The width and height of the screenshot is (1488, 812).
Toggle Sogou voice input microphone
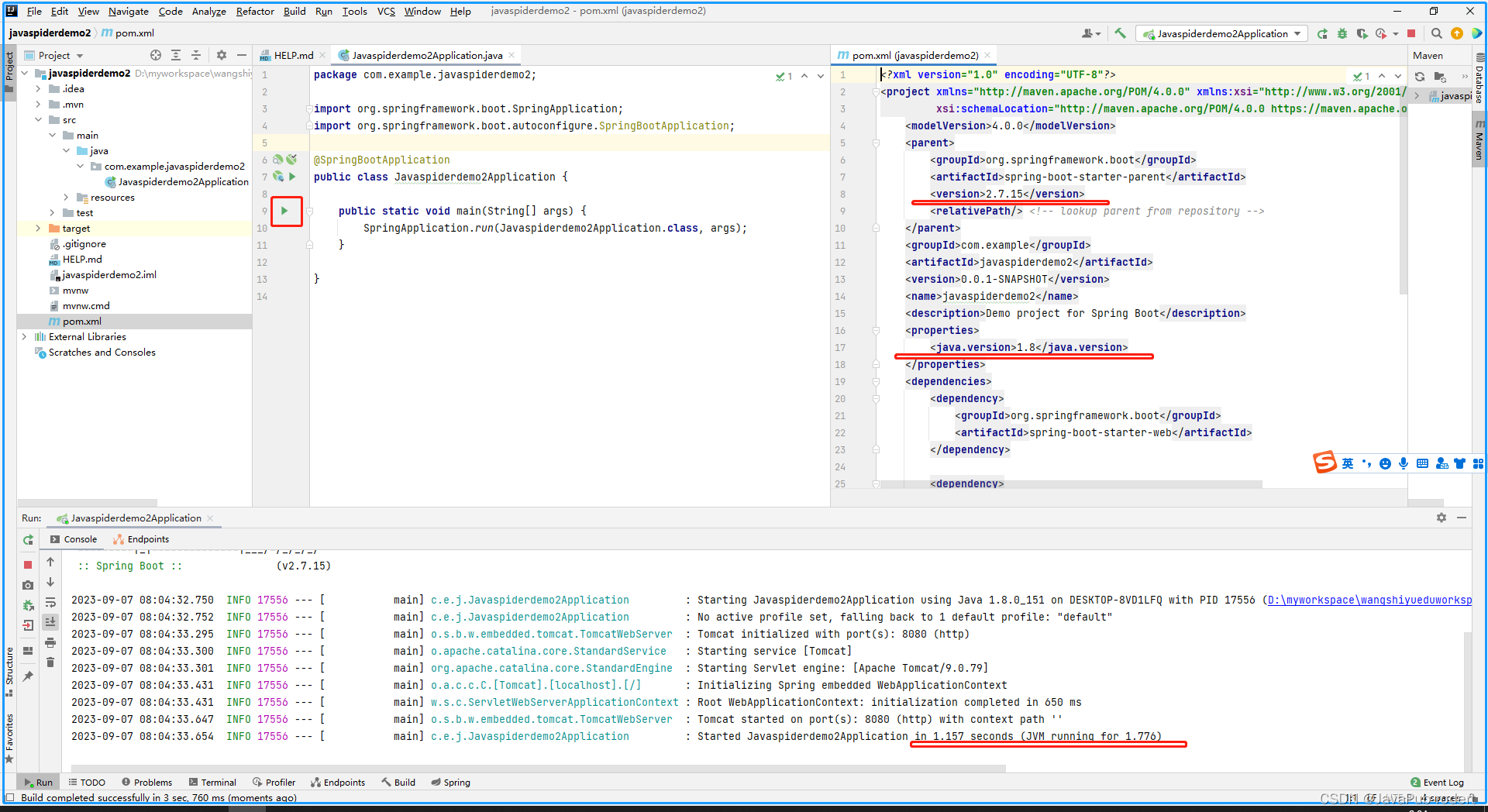tap(1404, 463)
